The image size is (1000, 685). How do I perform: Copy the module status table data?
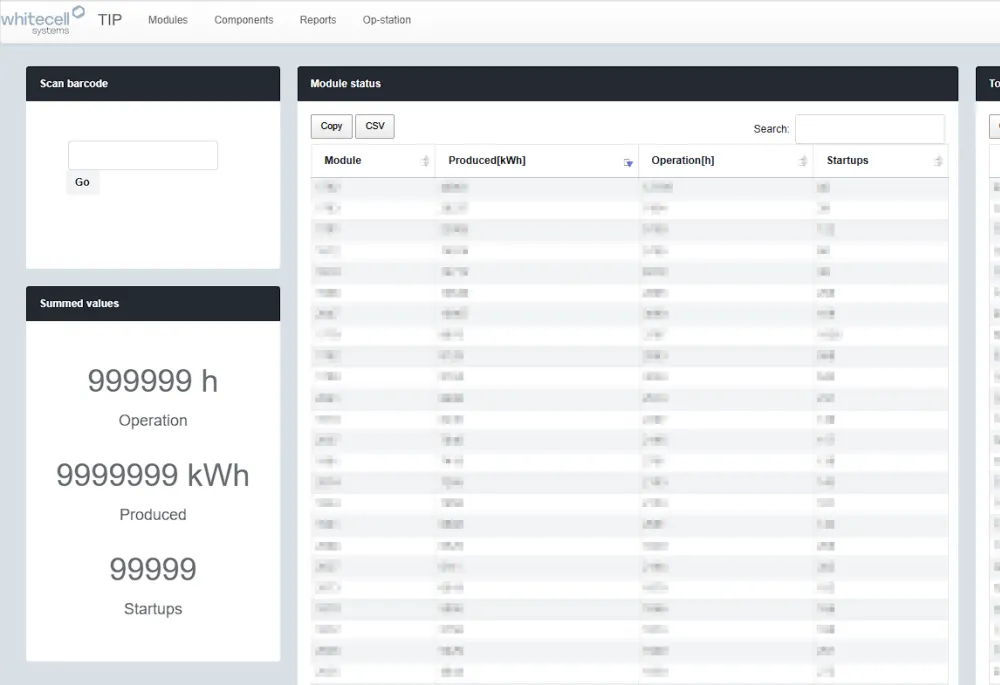(x=331, y=126)
